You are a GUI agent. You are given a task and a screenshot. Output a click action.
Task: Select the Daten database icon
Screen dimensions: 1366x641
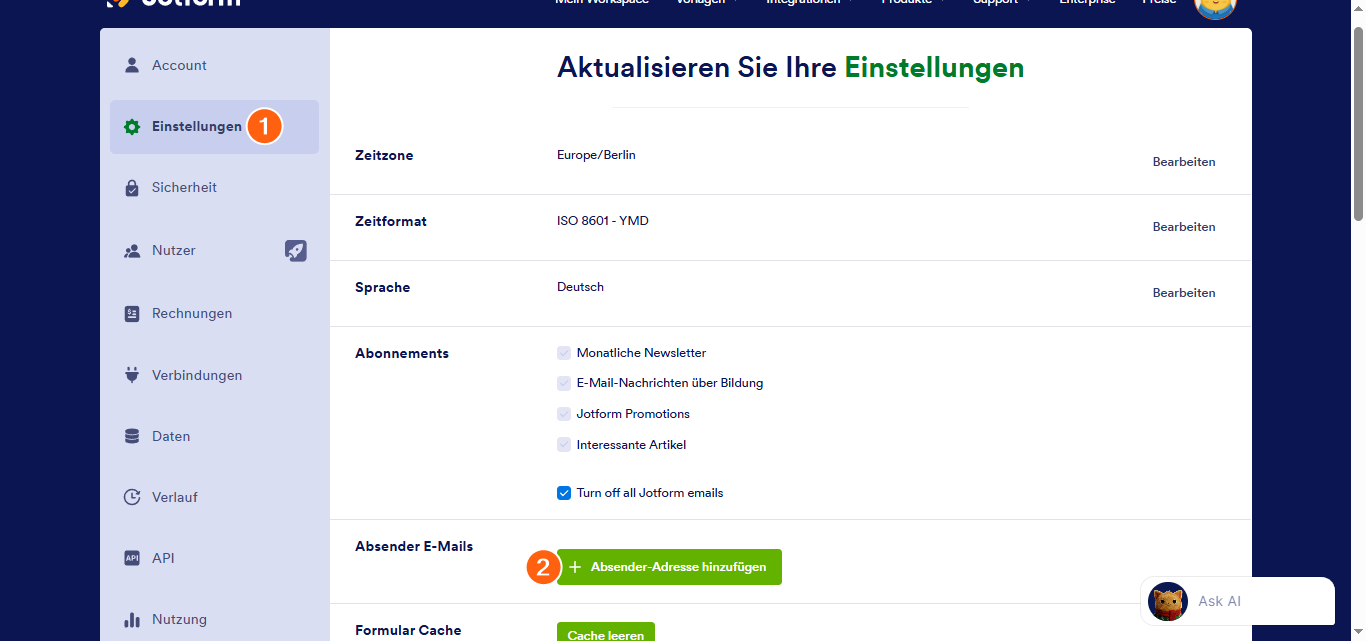click(131, 436)
